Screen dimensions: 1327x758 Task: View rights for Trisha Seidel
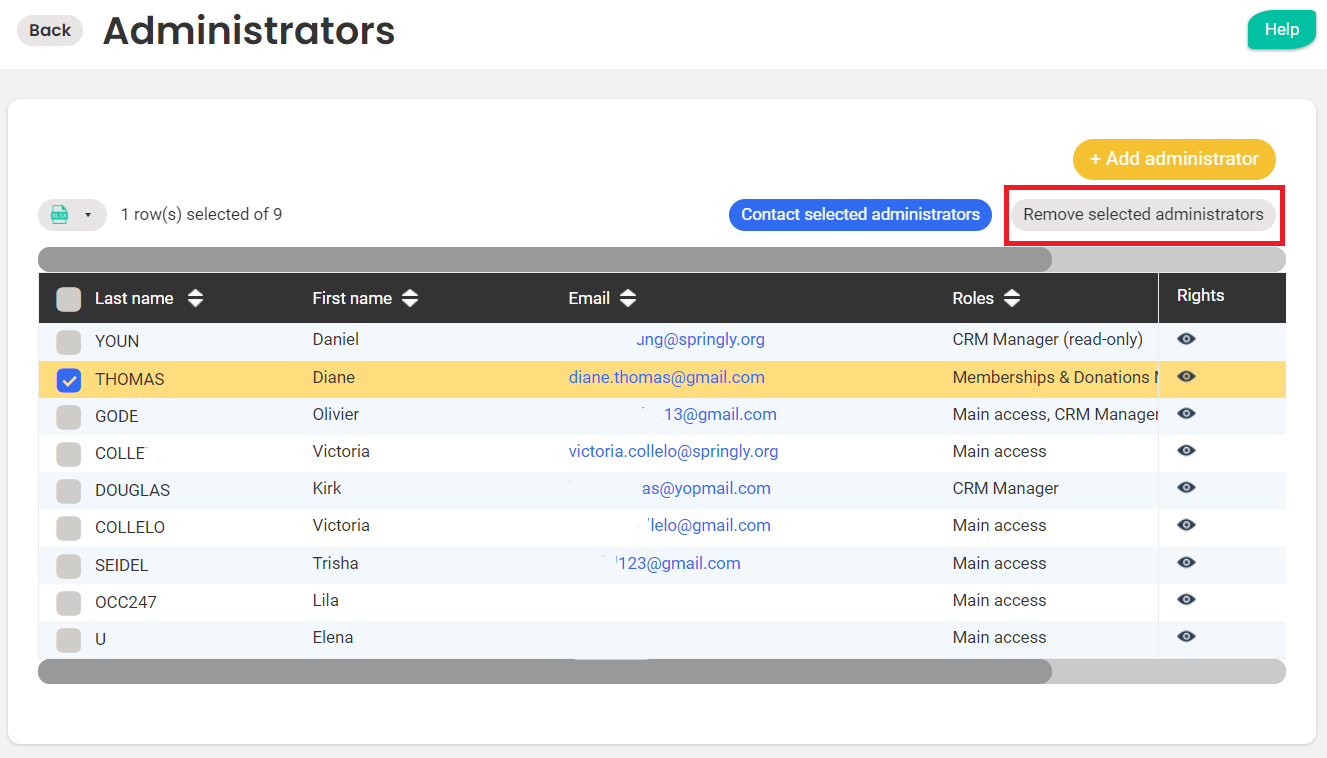click(x=1186, y=563)
